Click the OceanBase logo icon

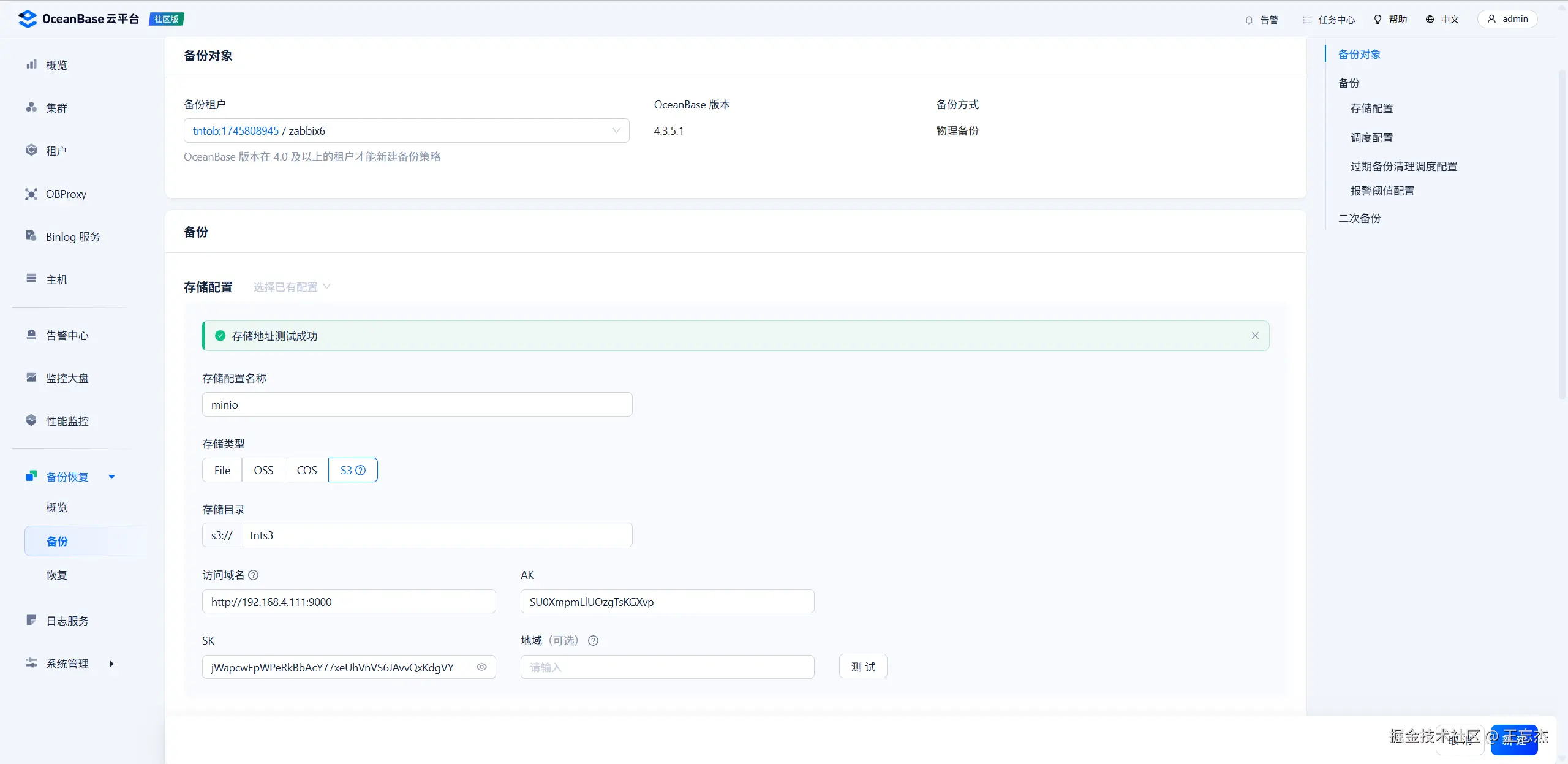click(28, 19)
